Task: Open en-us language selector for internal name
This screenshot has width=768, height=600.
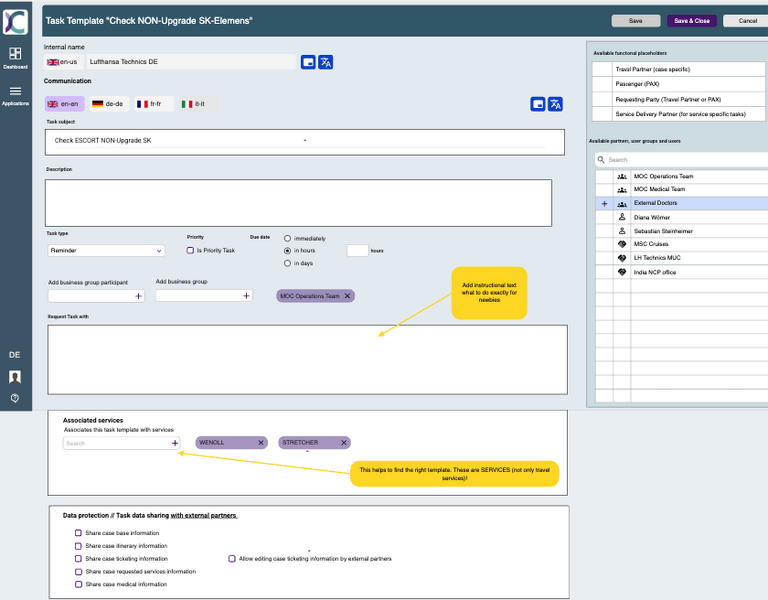Action: [x=64, y=62]
